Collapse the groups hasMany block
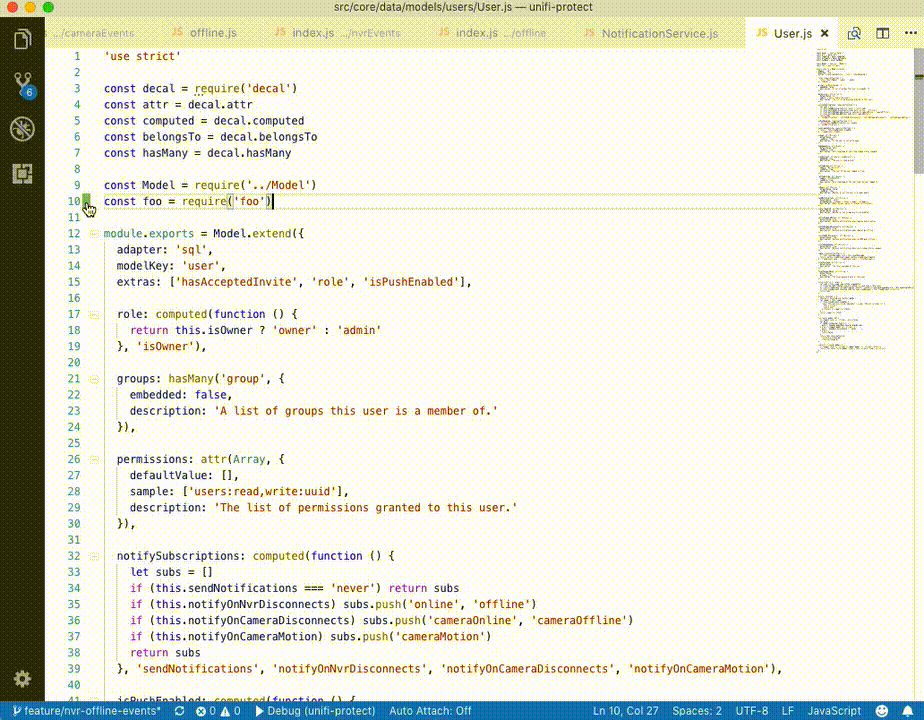The image size is (924, 720). click(92, 378)
